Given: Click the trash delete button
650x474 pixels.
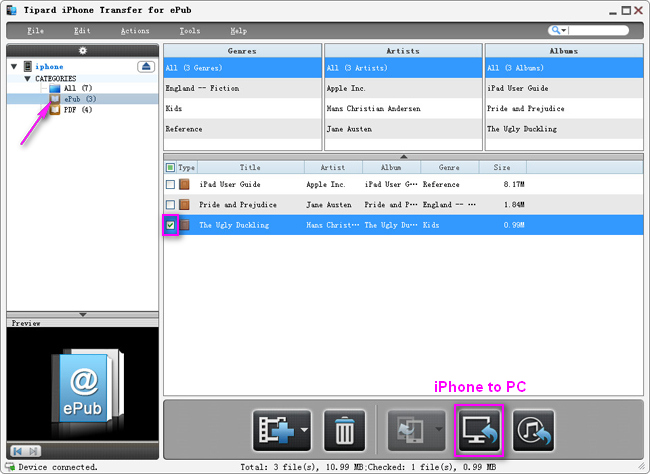Looking at the screenshot, I should coord(344,430).
